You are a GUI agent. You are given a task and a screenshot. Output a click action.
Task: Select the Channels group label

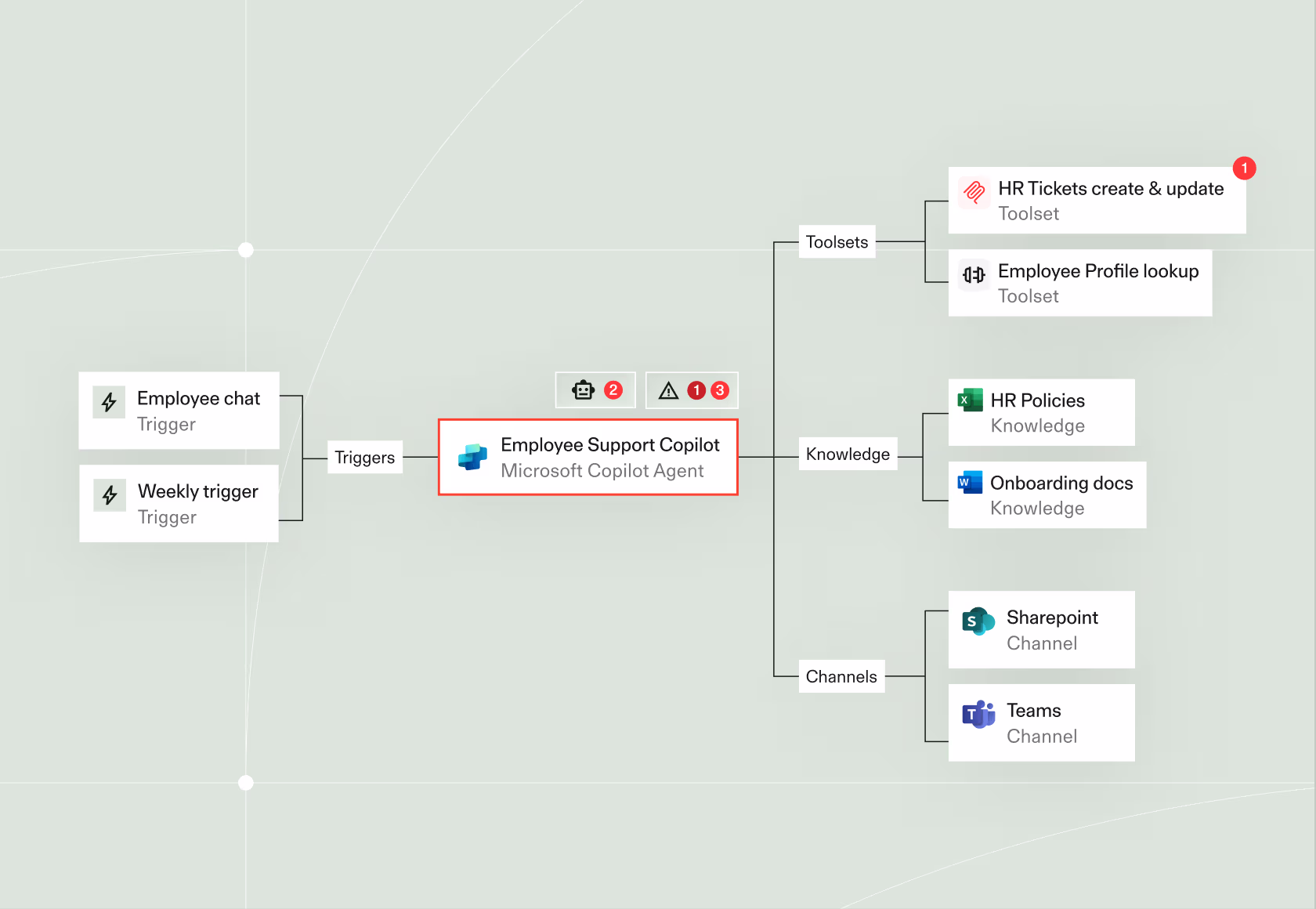(x=842, y=676)
